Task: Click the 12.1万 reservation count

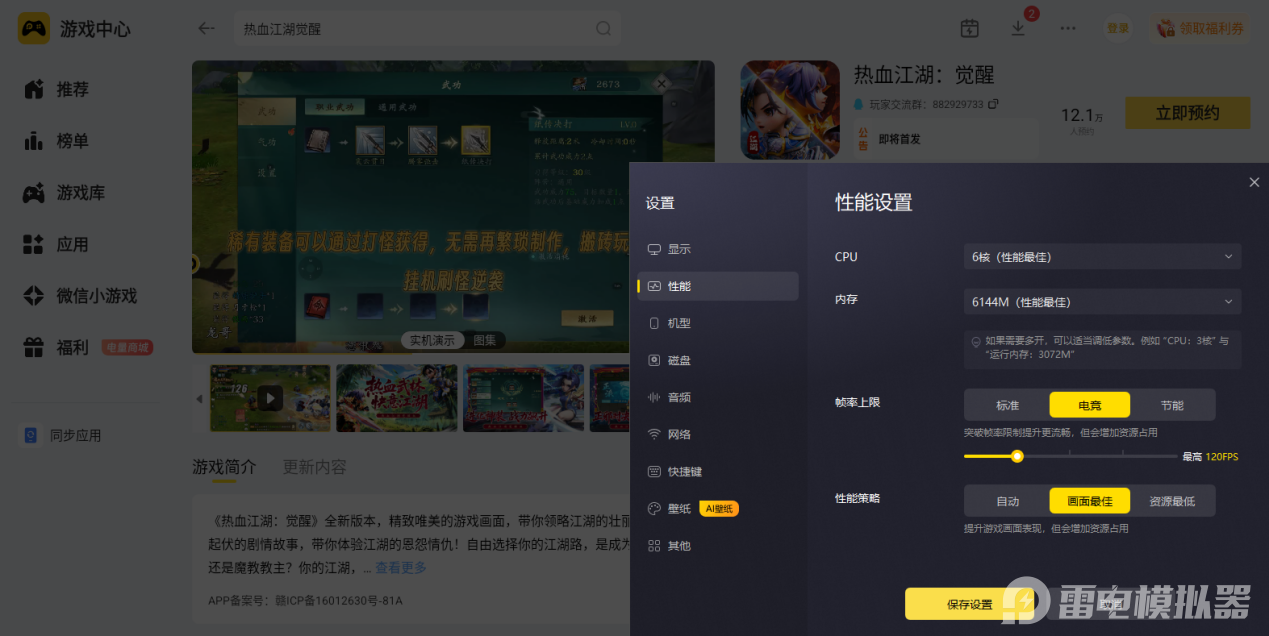Action: click(1082, 116)
